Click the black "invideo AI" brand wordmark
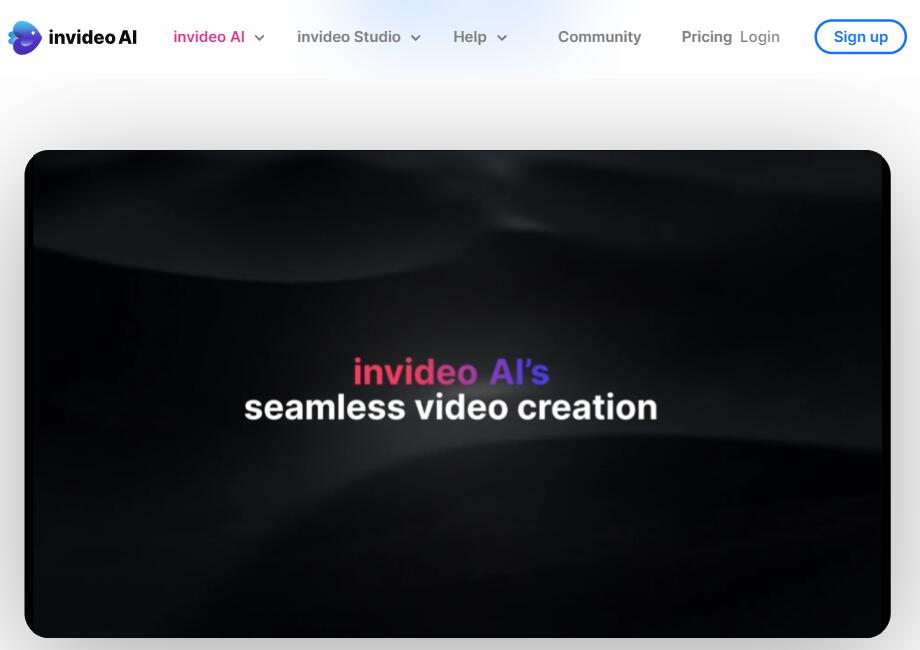Viewport: 920px width, 650px height. [x=93, y=38]
